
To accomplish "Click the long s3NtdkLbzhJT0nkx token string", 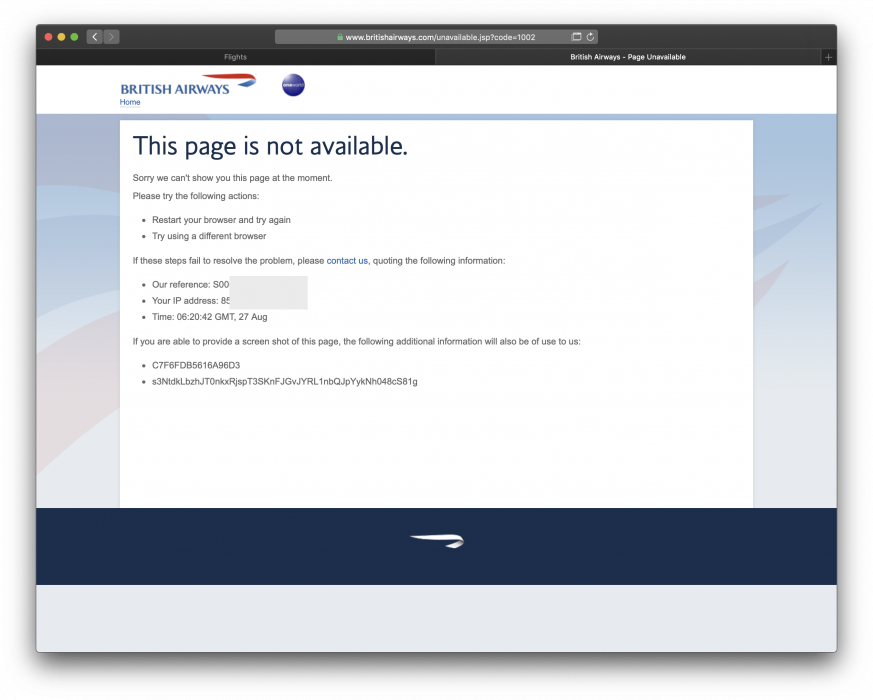I will pyautogui.click(x=284, y=381).
